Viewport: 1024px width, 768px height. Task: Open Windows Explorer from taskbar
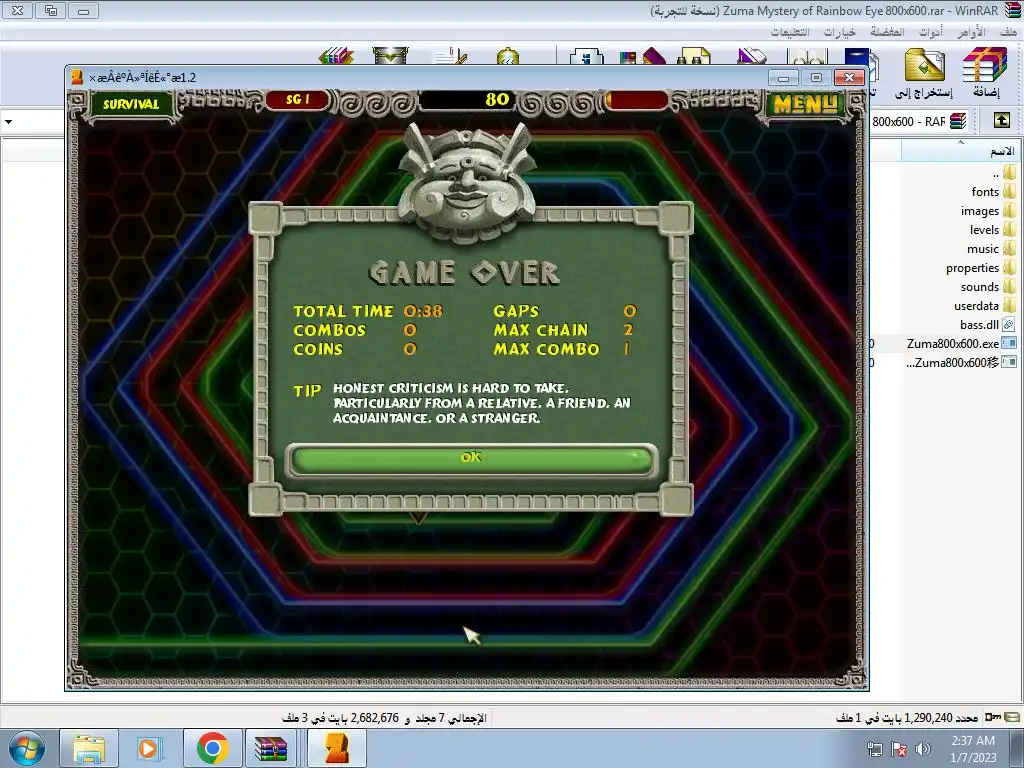click(89, 748)
